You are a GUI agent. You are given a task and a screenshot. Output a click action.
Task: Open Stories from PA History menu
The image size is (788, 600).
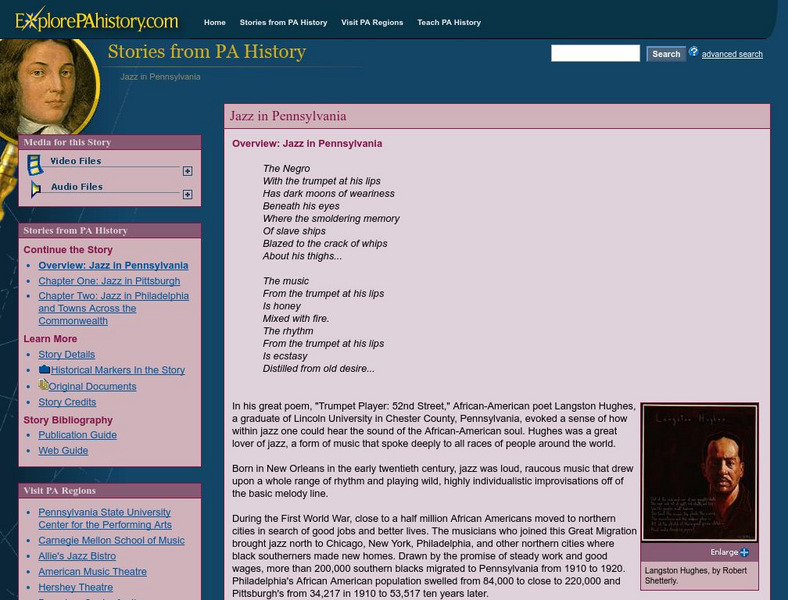point(283,23)
